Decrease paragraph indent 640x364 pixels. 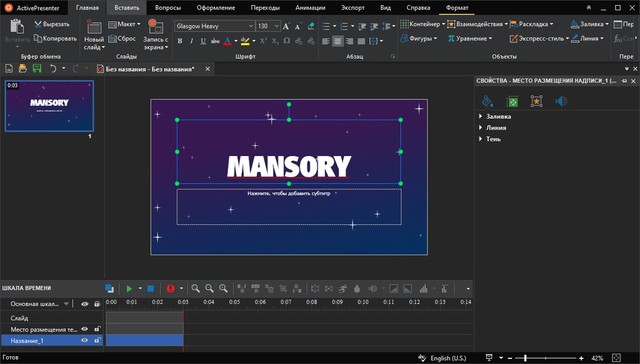[362, 26]
